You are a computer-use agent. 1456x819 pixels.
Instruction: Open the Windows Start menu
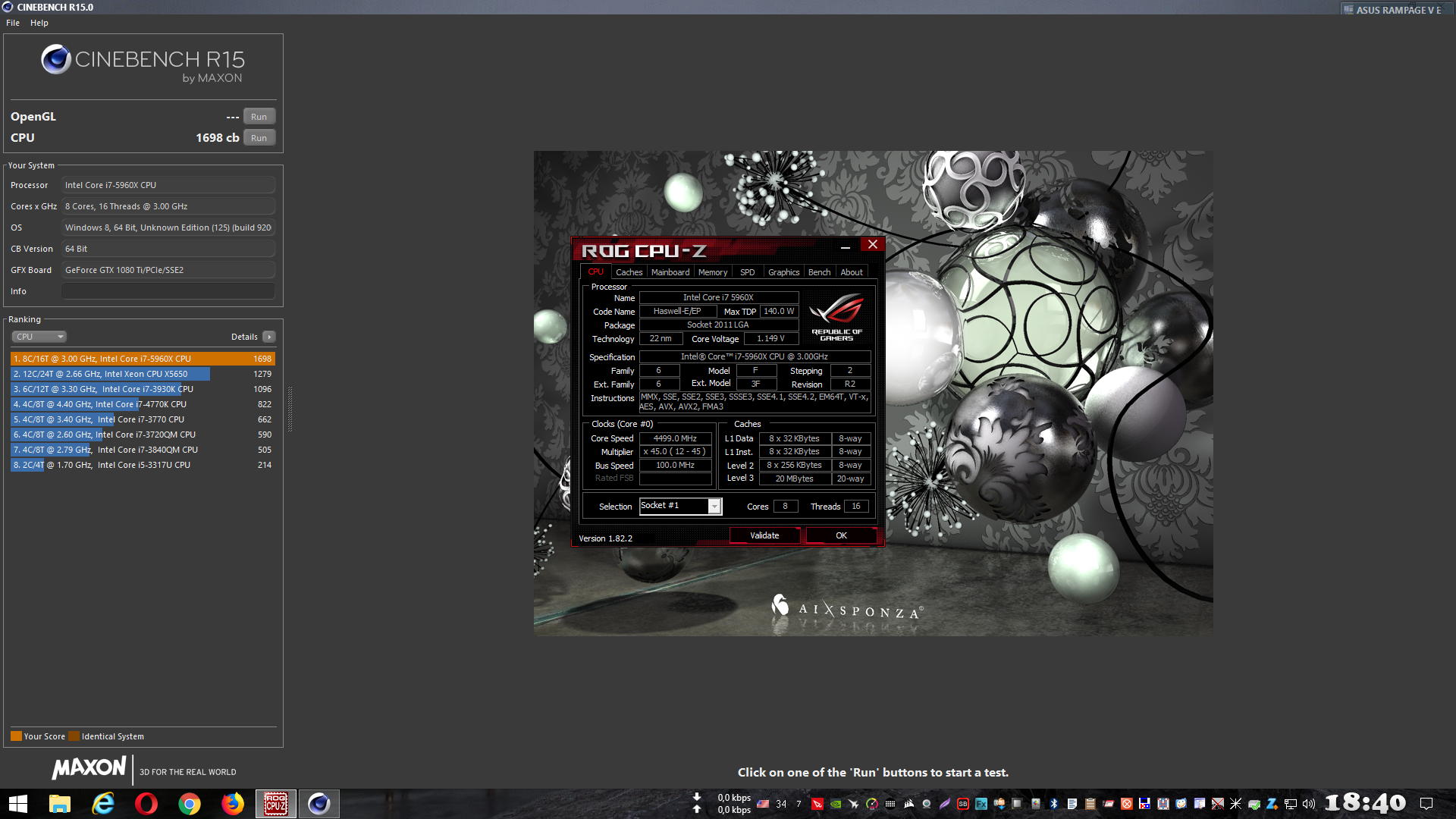tap(17, 804)
